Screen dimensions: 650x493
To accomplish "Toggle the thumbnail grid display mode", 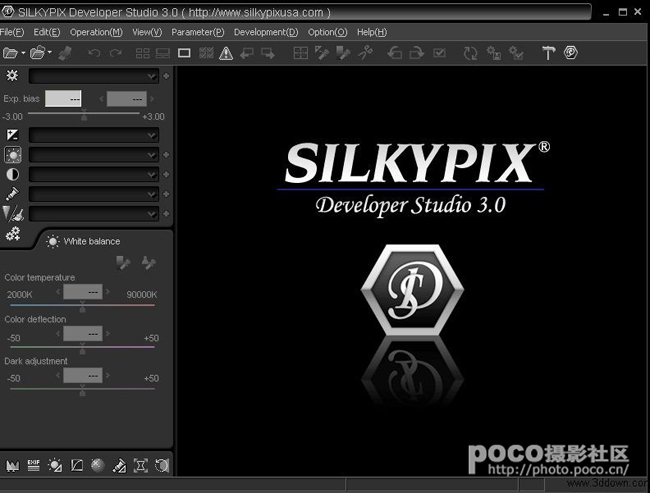I will (x=141, y=53).
